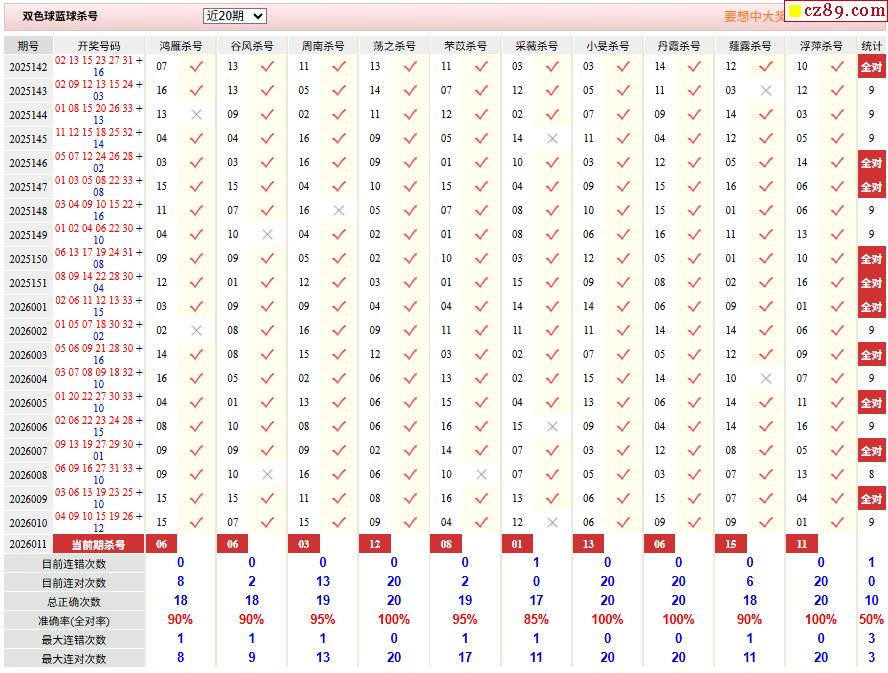Click red number 12 under 荡之杀号 current picks
888x673 pixels.
pyautogui.click(x=375, y=544)
